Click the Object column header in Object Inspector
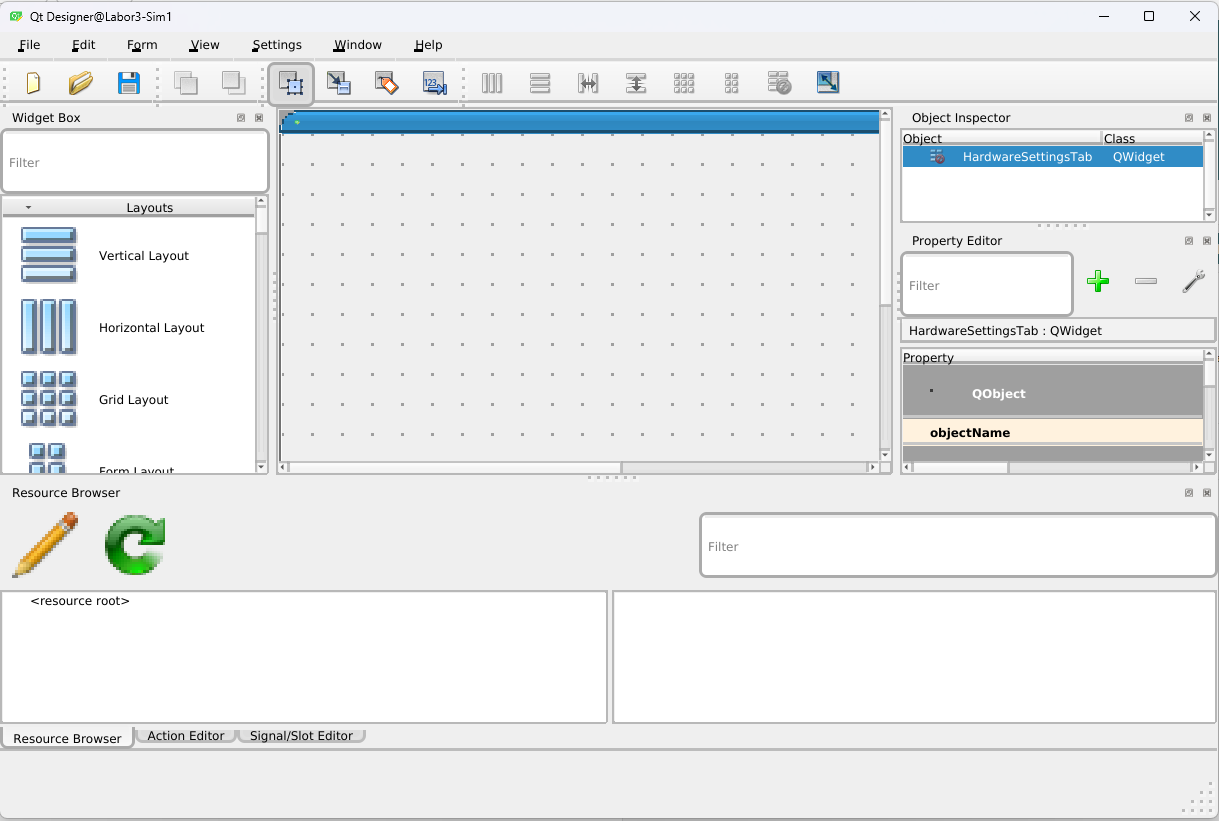Viewport: 1219px width, 821px height. (x=1001, y=138)
